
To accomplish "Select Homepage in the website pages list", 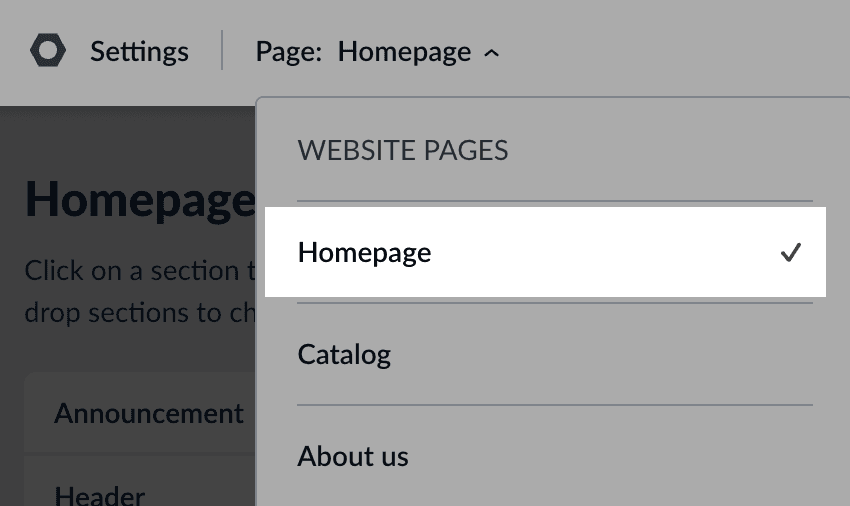I will [x=365, y=253].
